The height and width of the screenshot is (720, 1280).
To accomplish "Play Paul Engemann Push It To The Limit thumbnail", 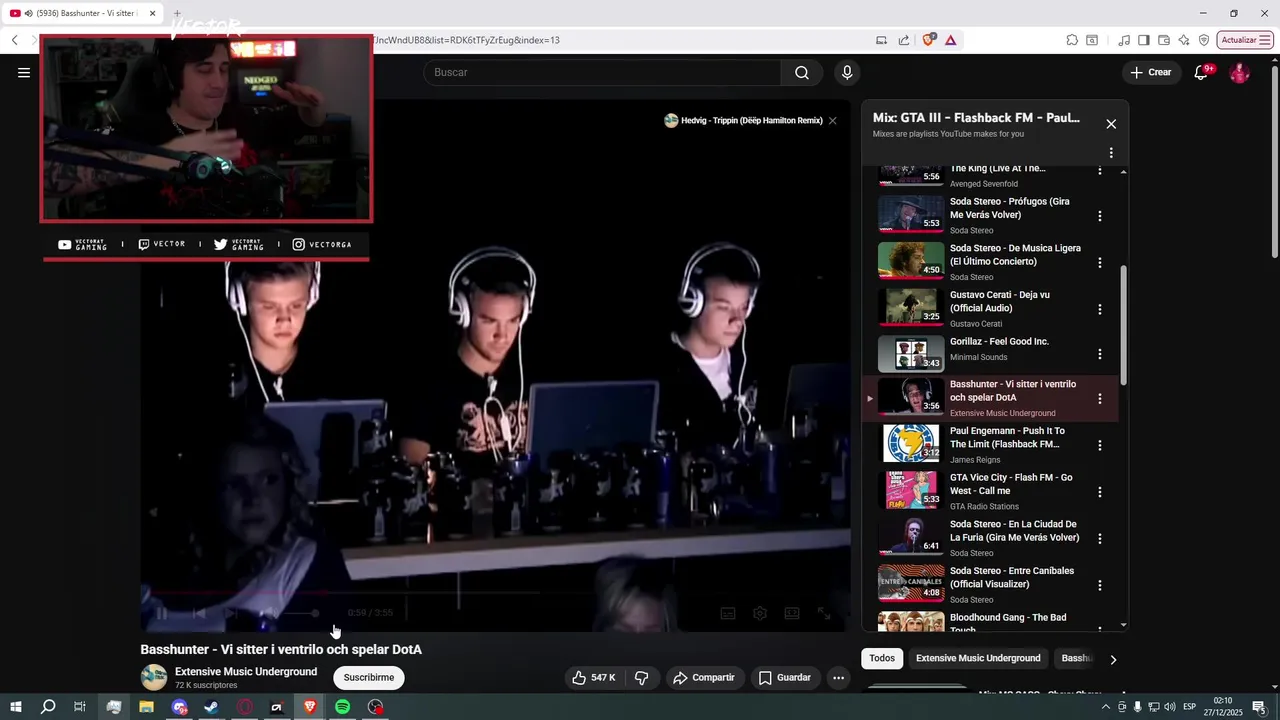I will click(x=911, y=443).
